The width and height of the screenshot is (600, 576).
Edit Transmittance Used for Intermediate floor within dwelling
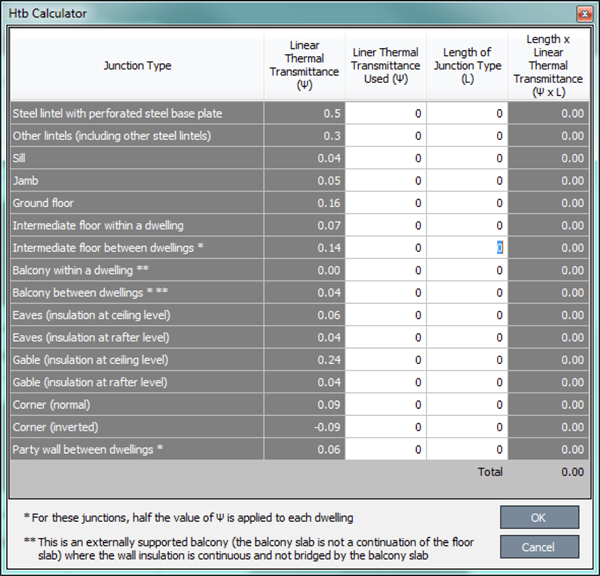tap(386, 225)
